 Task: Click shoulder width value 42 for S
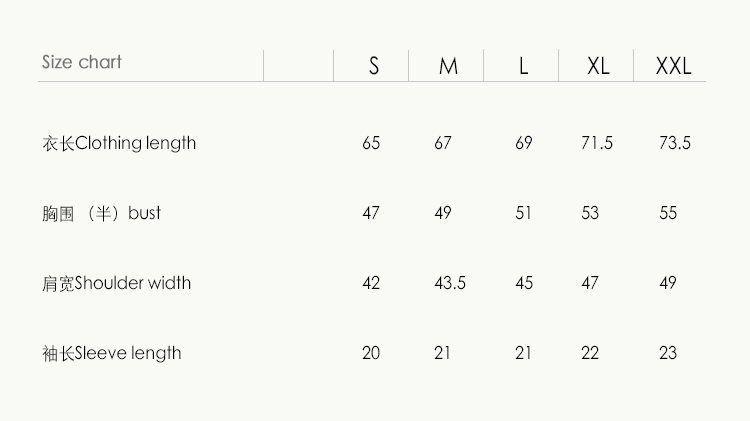tap(371, 283)
